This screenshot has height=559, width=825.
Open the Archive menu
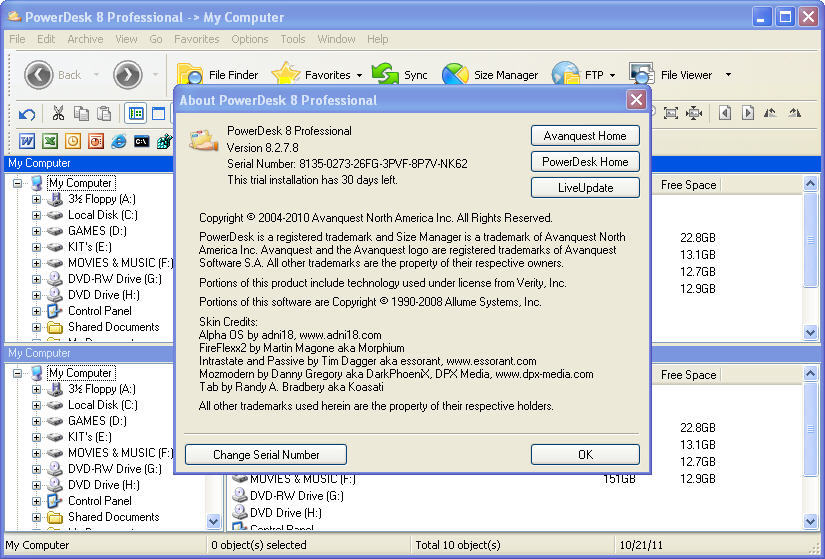pyautogui.click(x=85, y=39)
